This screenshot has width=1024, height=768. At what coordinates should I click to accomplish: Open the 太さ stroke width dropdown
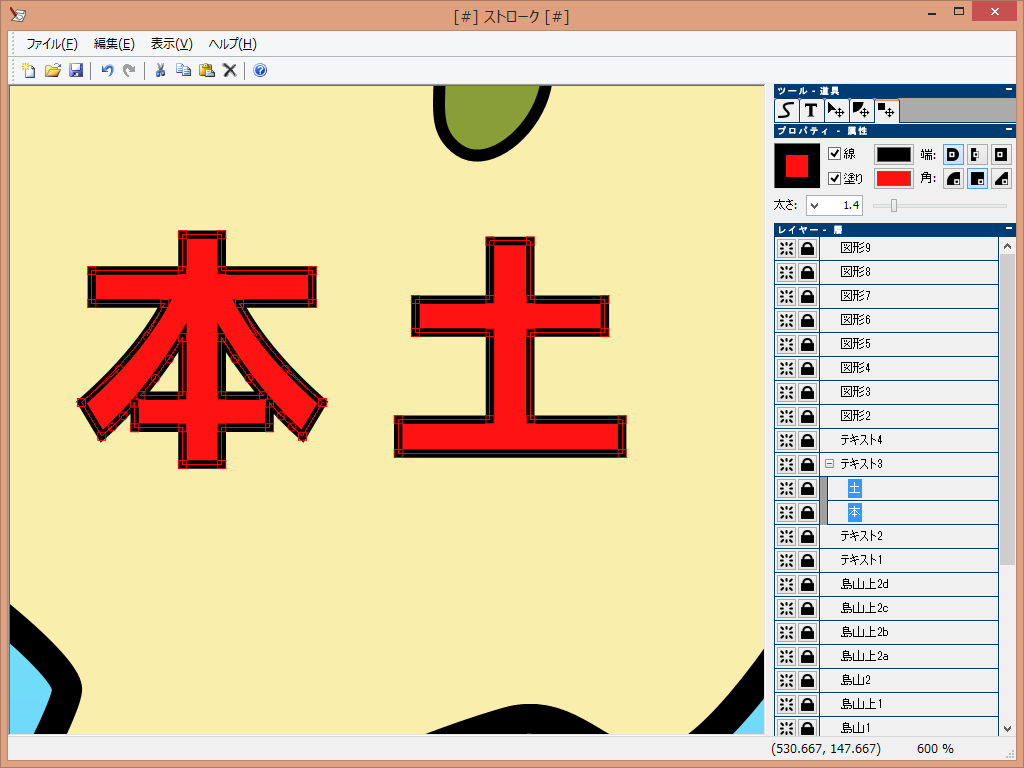tap(816, 205)
